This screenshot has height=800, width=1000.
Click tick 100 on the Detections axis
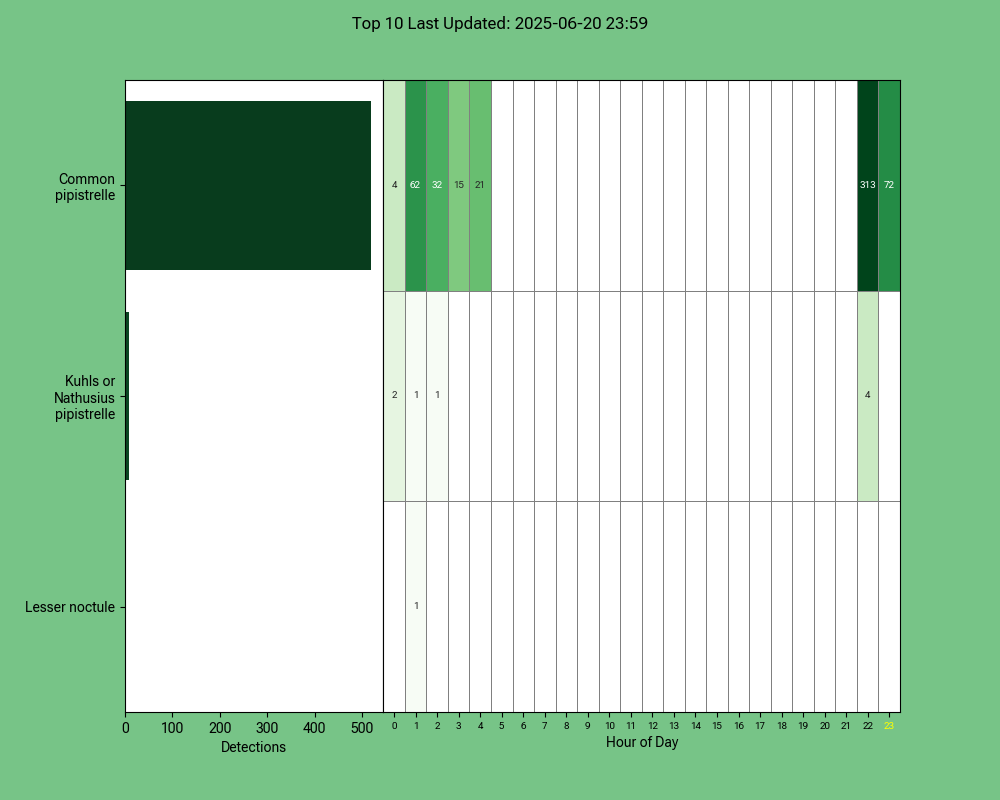pos(172,728)
